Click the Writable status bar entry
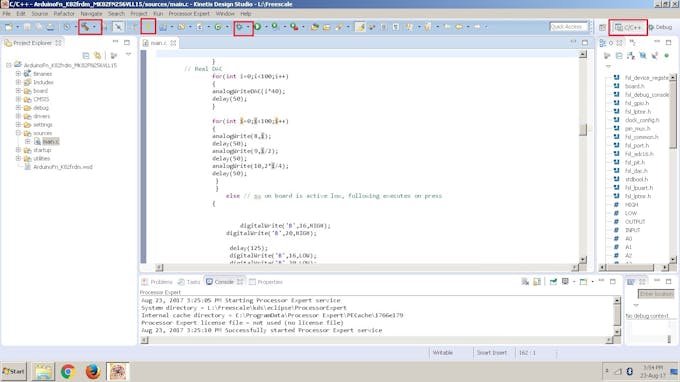The image size is (680, 382). click(443, 353)
